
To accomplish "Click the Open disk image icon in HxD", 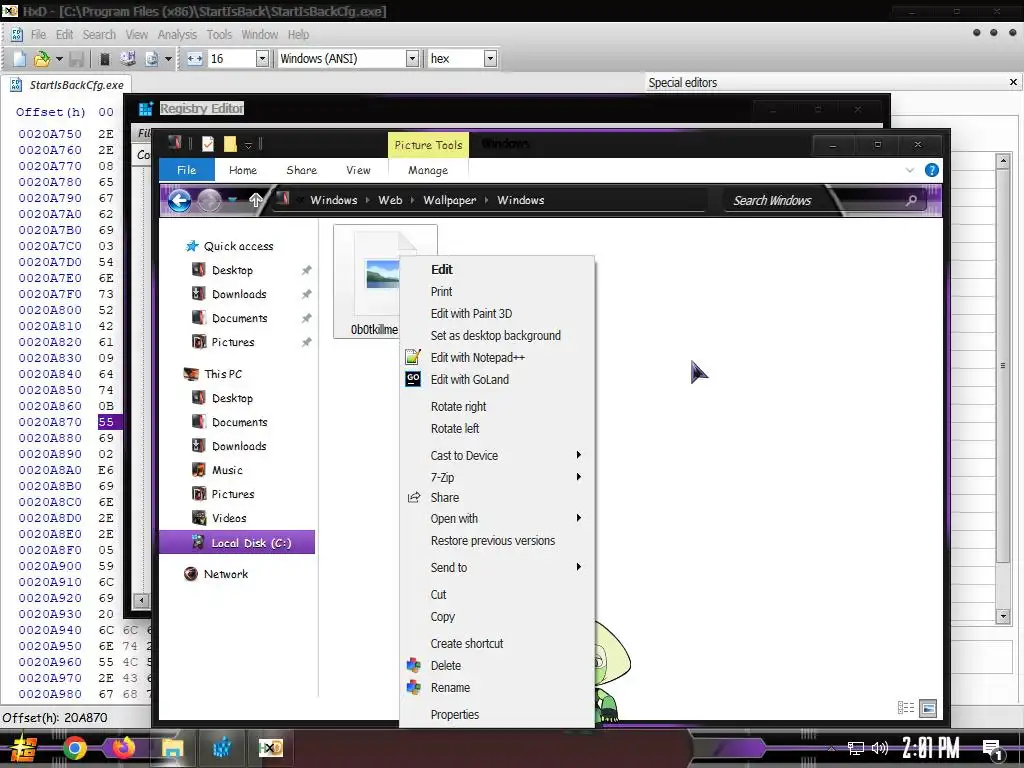I will [152, 59].
